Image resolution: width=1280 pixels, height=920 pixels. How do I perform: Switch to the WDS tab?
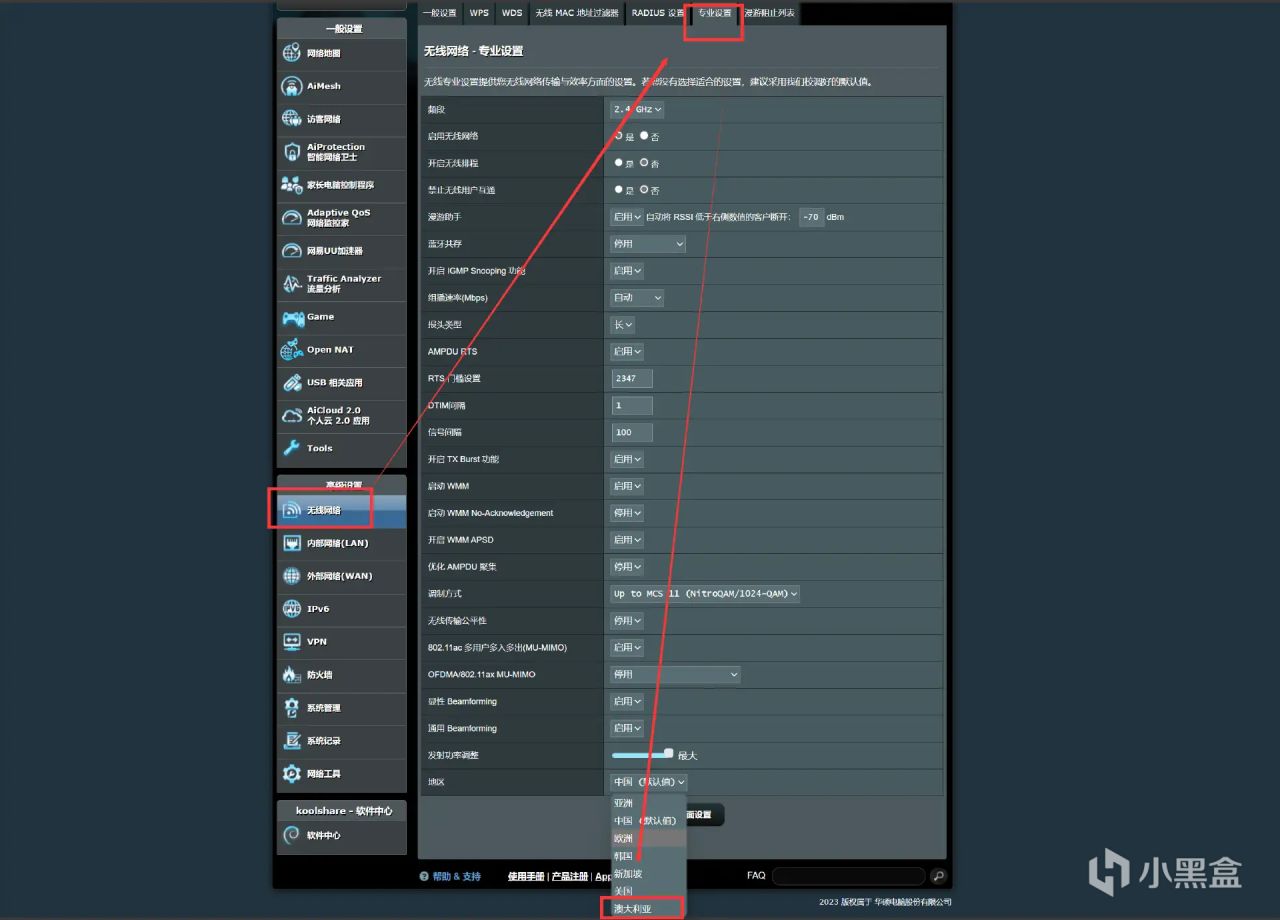[512, 13]
